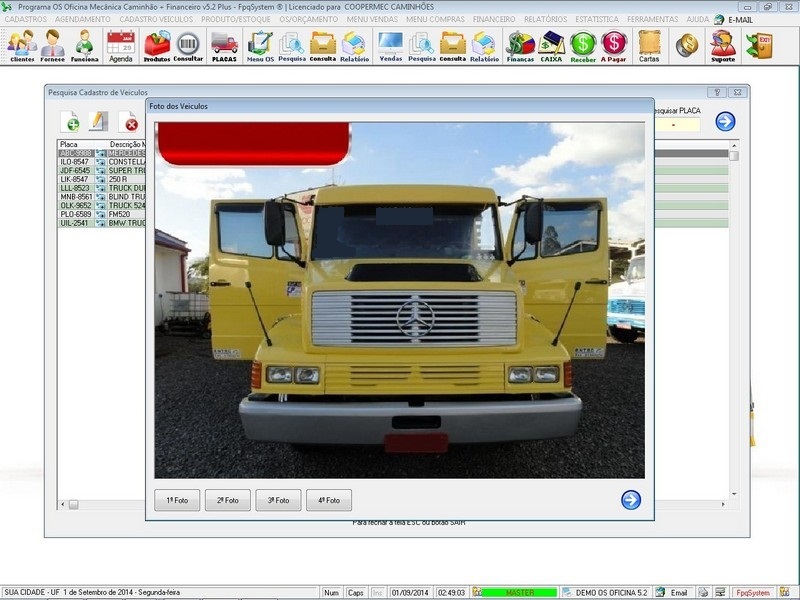Open the Fornece suppliers icon
800x600 pixels.
(53, 46)
